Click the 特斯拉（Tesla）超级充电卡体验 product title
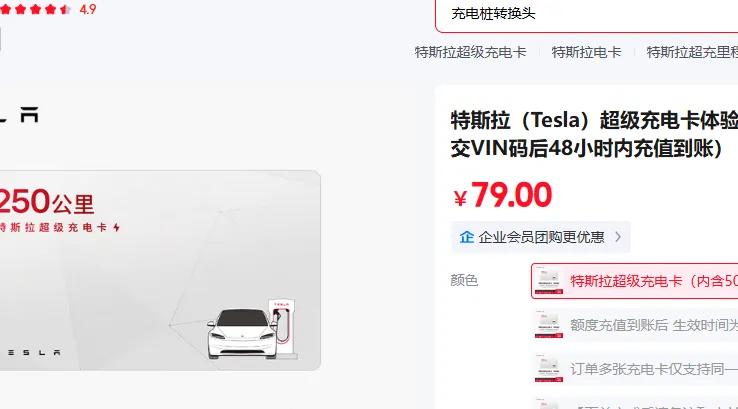Screen dimensions: 738x409 pyautogui.click(x=594, y=134)
